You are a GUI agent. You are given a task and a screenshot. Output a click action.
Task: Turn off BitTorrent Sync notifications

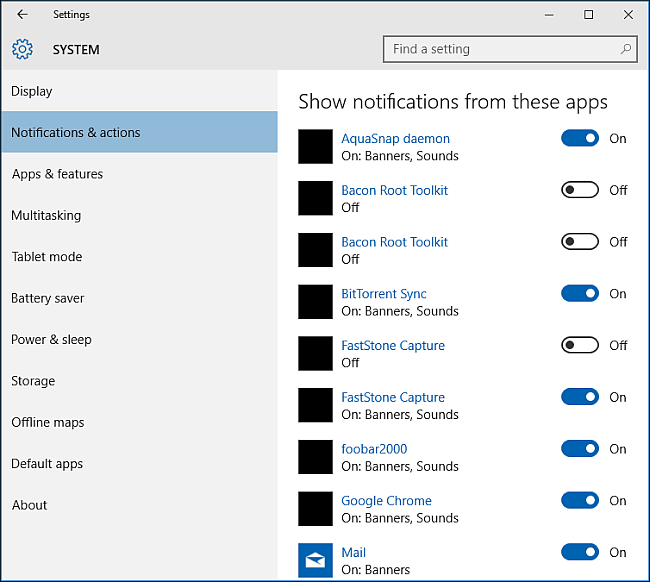[x=580, y=293]
